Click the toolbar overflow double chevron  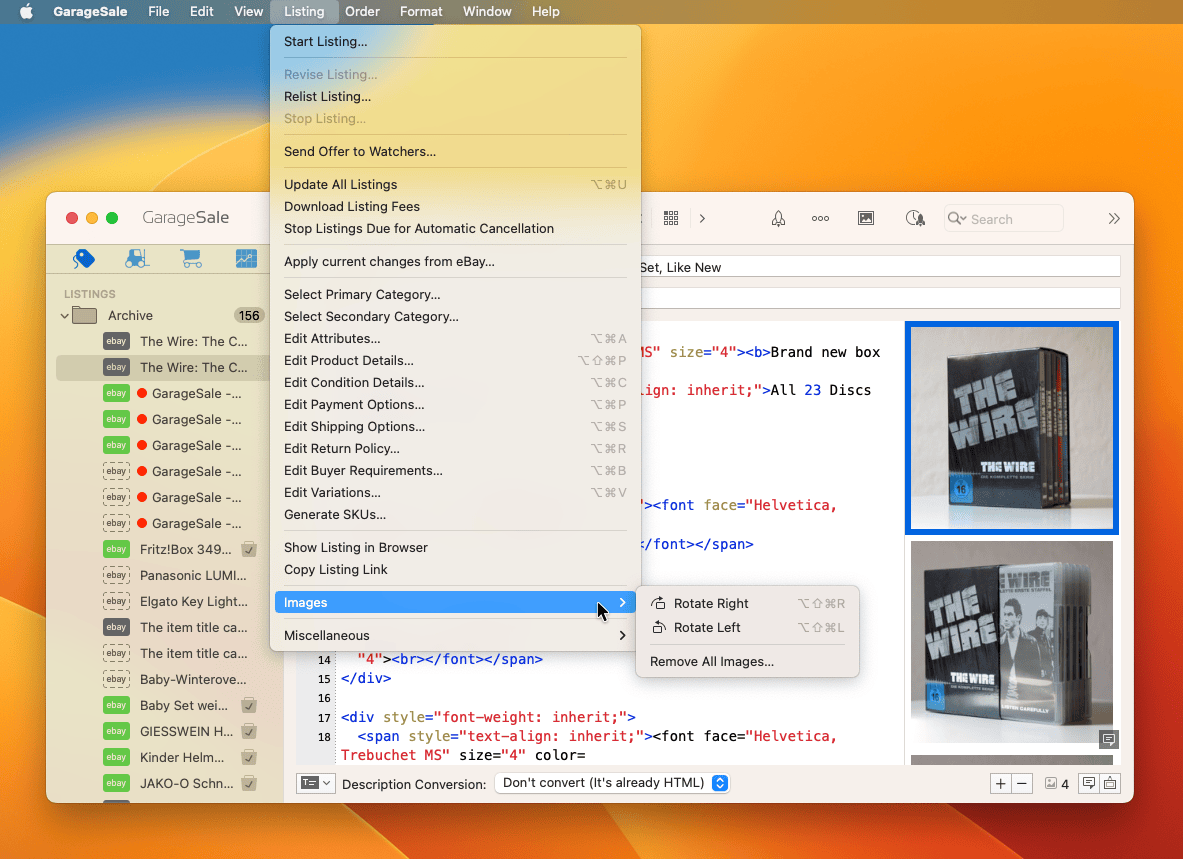tap(1114, 219)
